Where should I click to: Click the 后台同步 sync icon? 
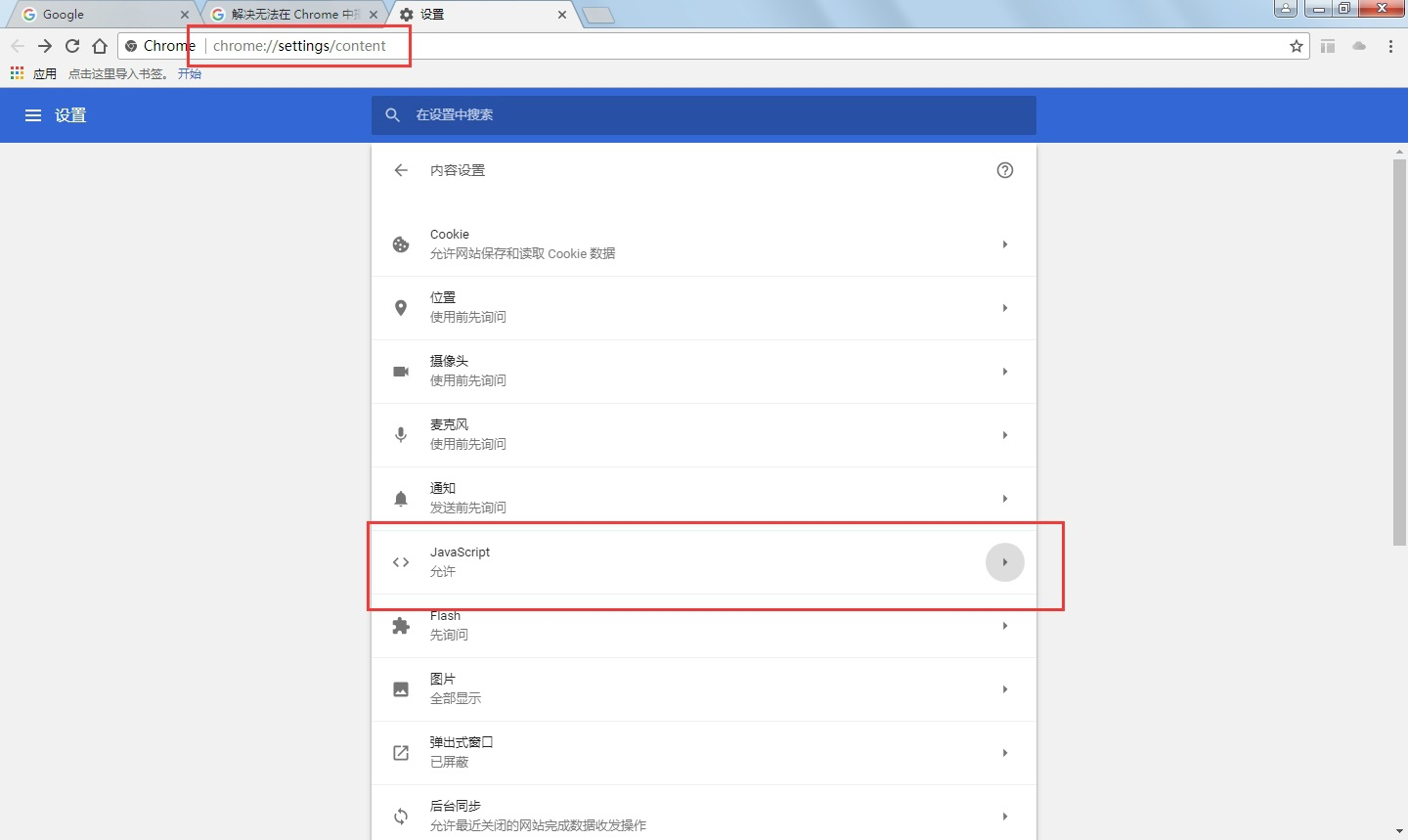[x=401, y=817]
